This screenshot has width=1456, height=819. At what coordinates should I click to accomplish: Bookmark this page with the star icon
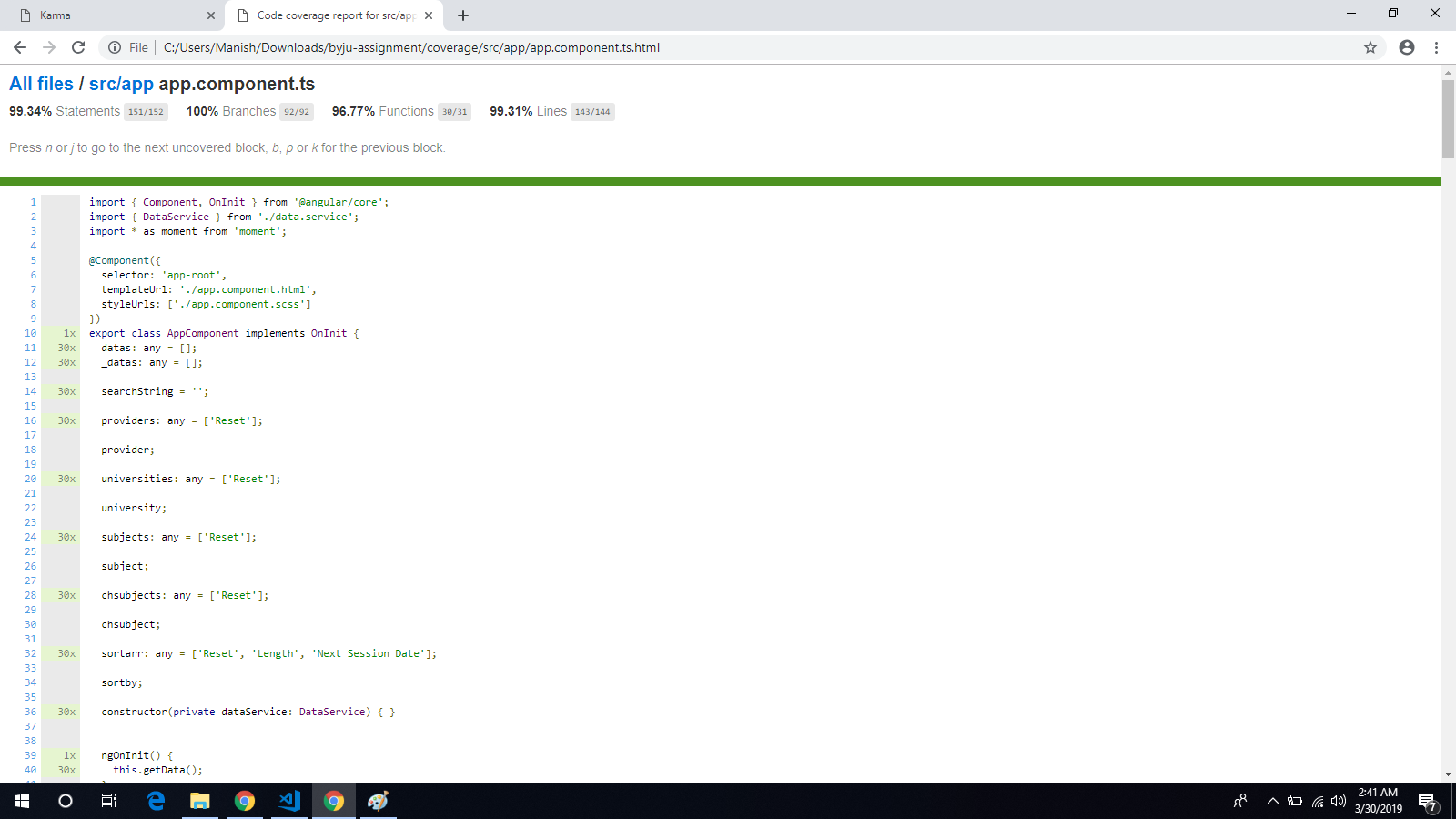pyautogui.click(x=1370, y=47)
